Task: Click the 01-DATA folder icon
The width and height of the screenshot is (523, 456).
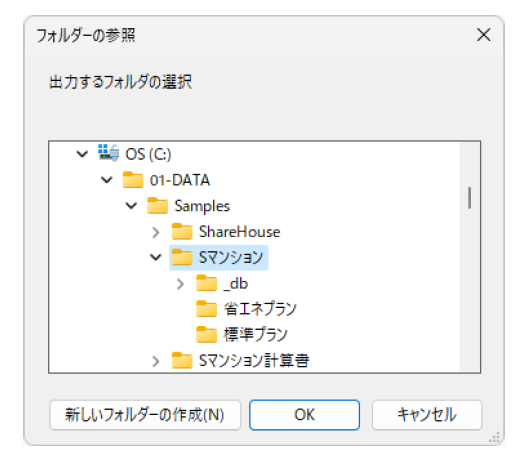Action: click(x=133, y=180)
